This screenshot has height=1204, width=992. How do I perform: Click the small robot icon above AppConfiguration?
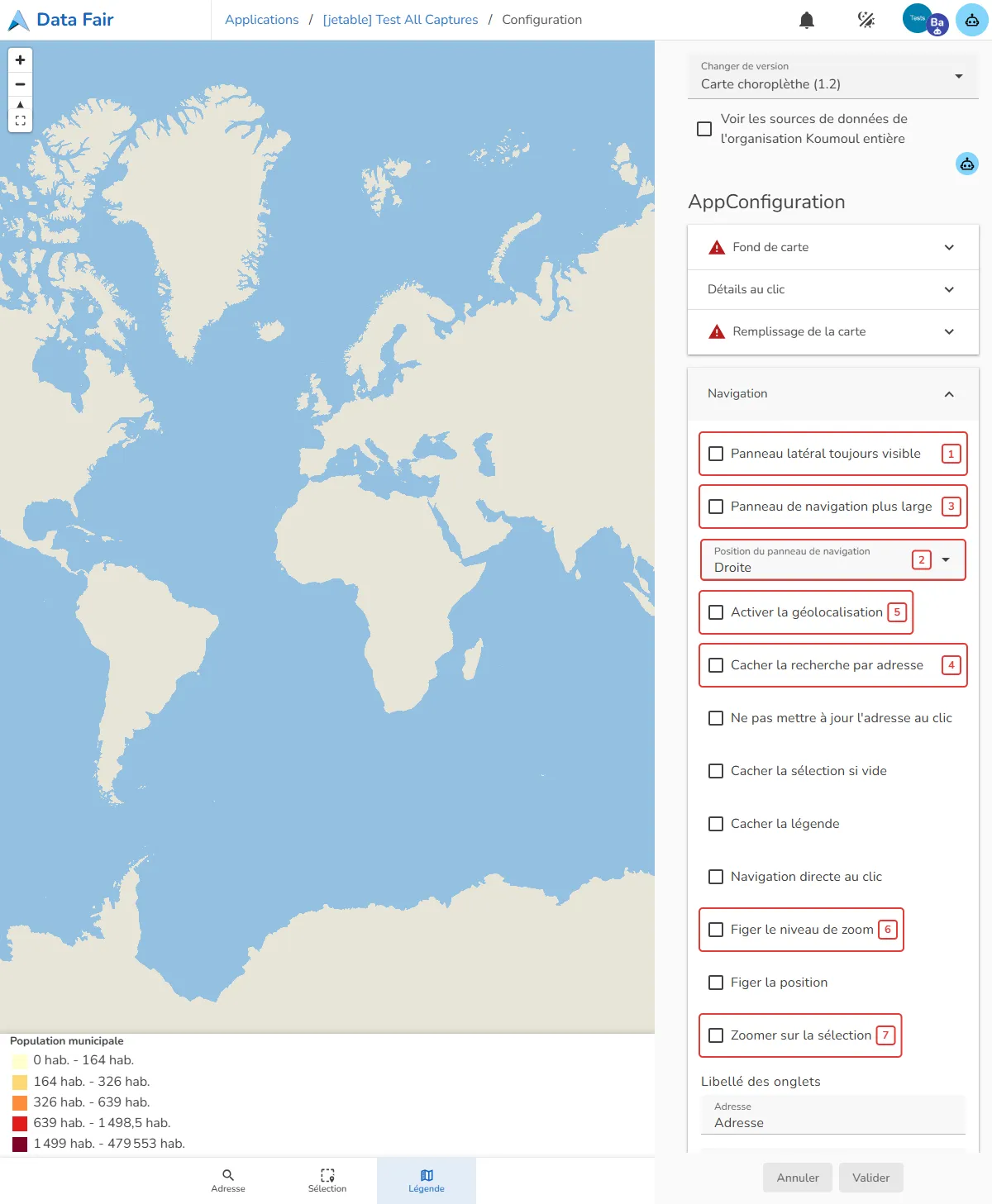point(967,164)
